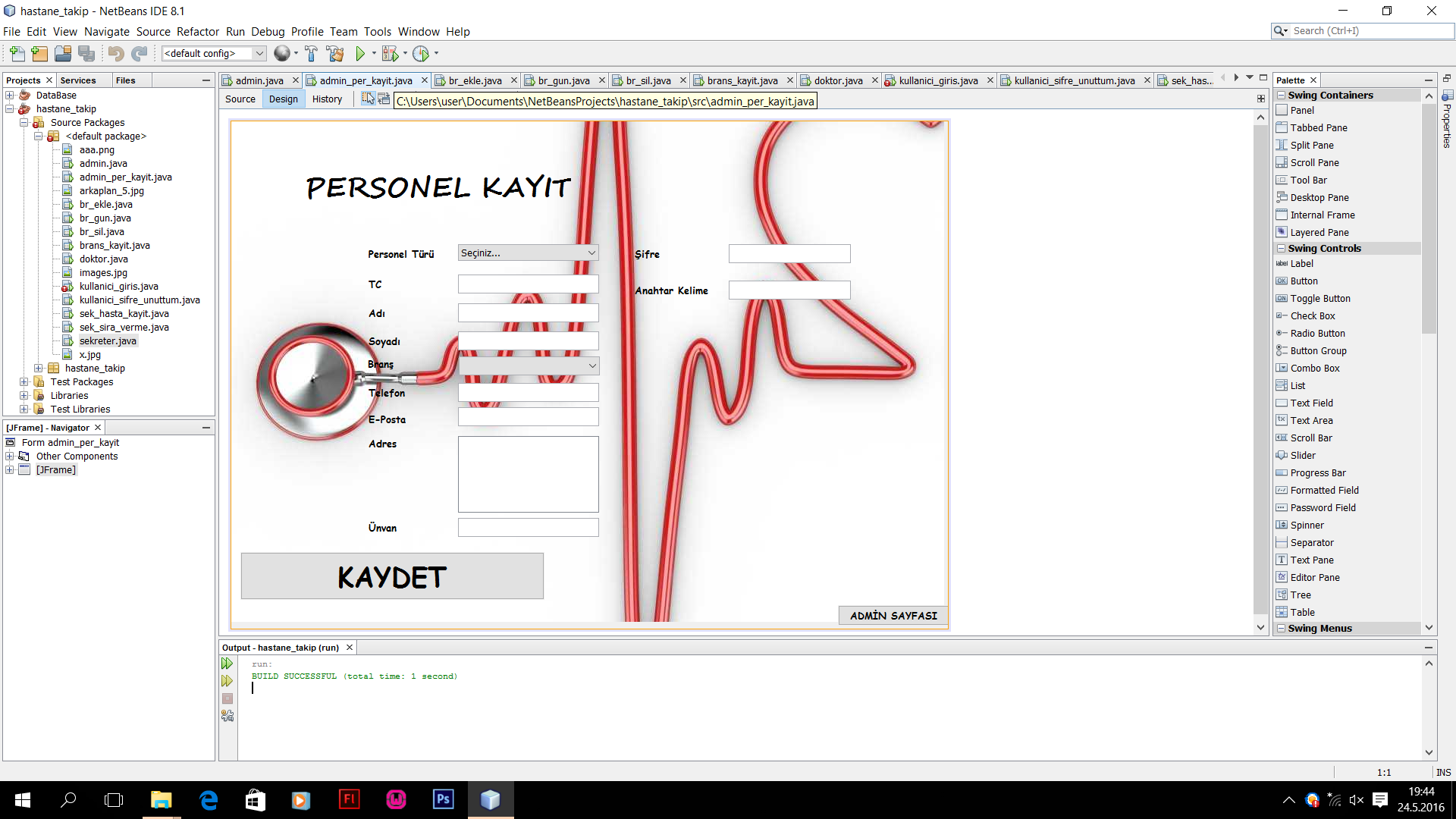Switch the editor to Source view
This screenshot has height=819, width=1456.
[x=240, y=99]
